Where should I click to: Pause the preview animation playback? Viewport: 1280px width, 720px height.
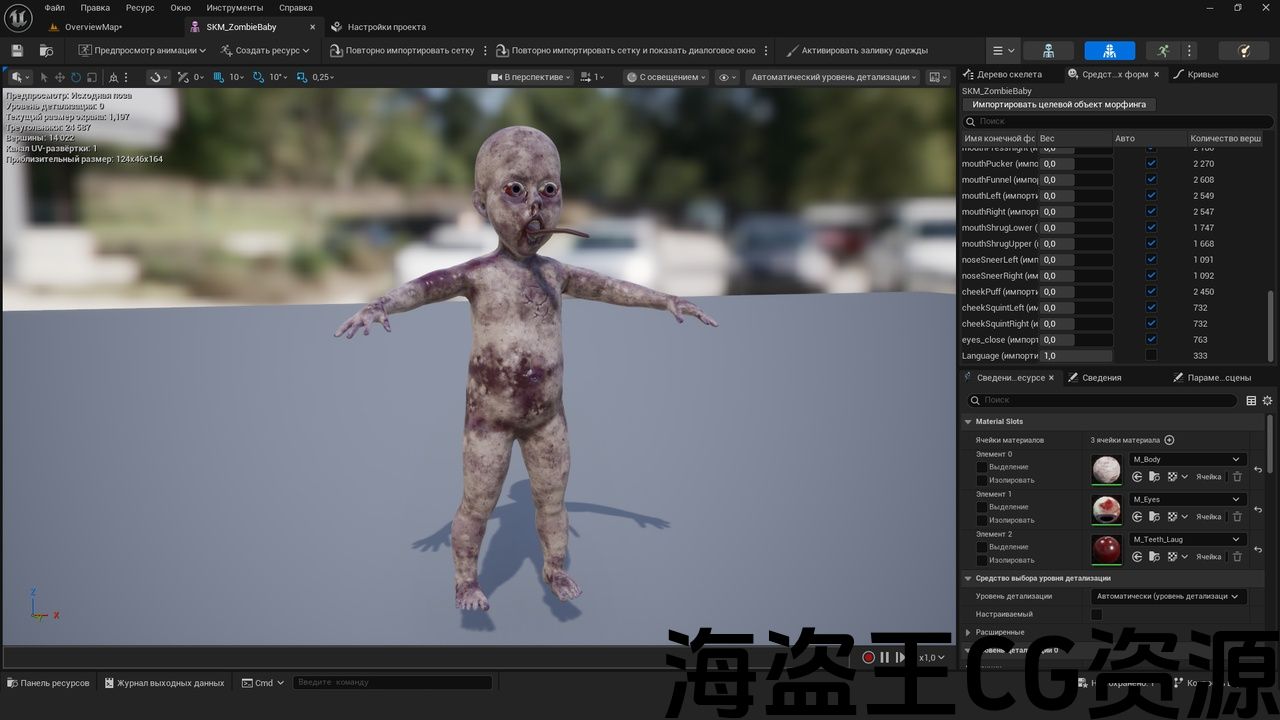coord(884,657)
